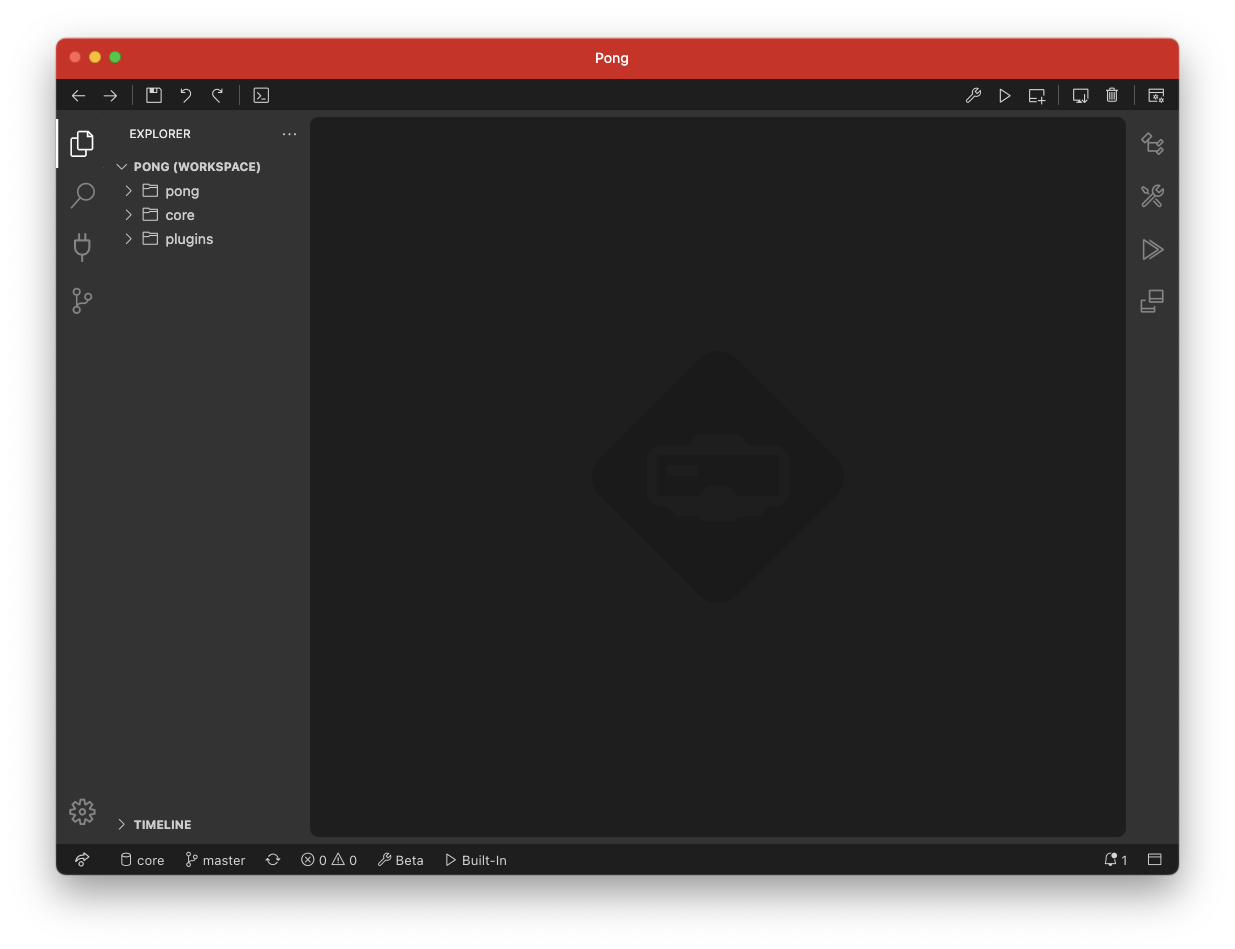Save using the floppy disk icon
The image size is (1235, 949).
[154, 95]
